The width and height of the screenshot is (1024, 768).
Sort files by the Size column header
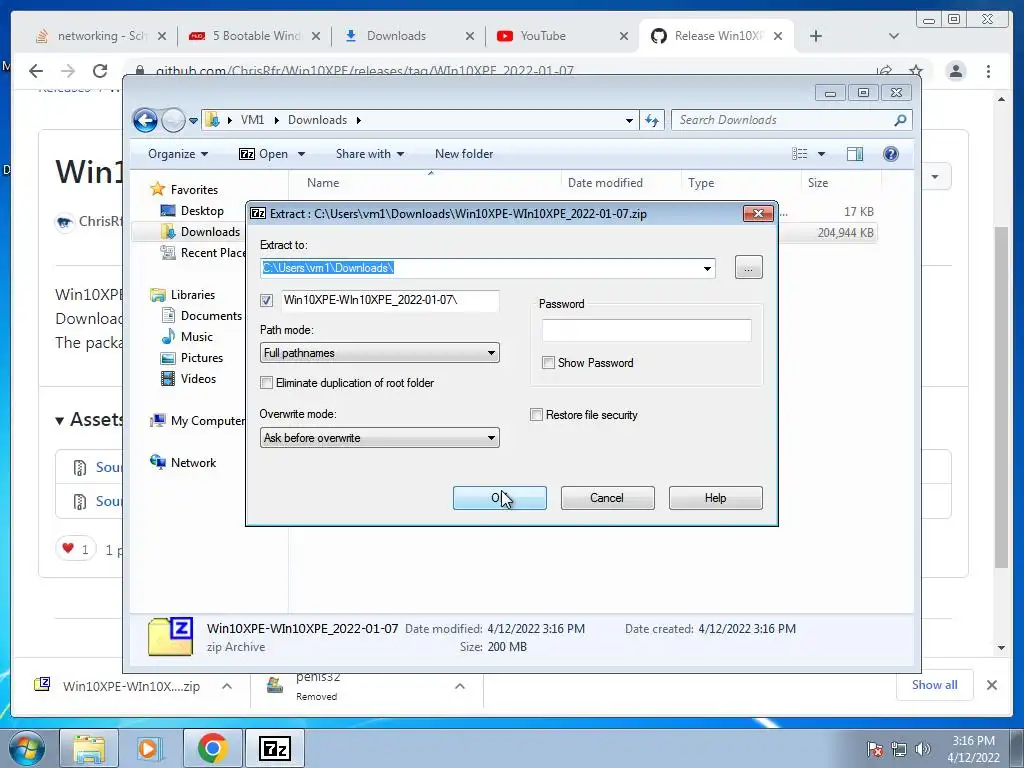pyautogui.click(x=841, y=183)
